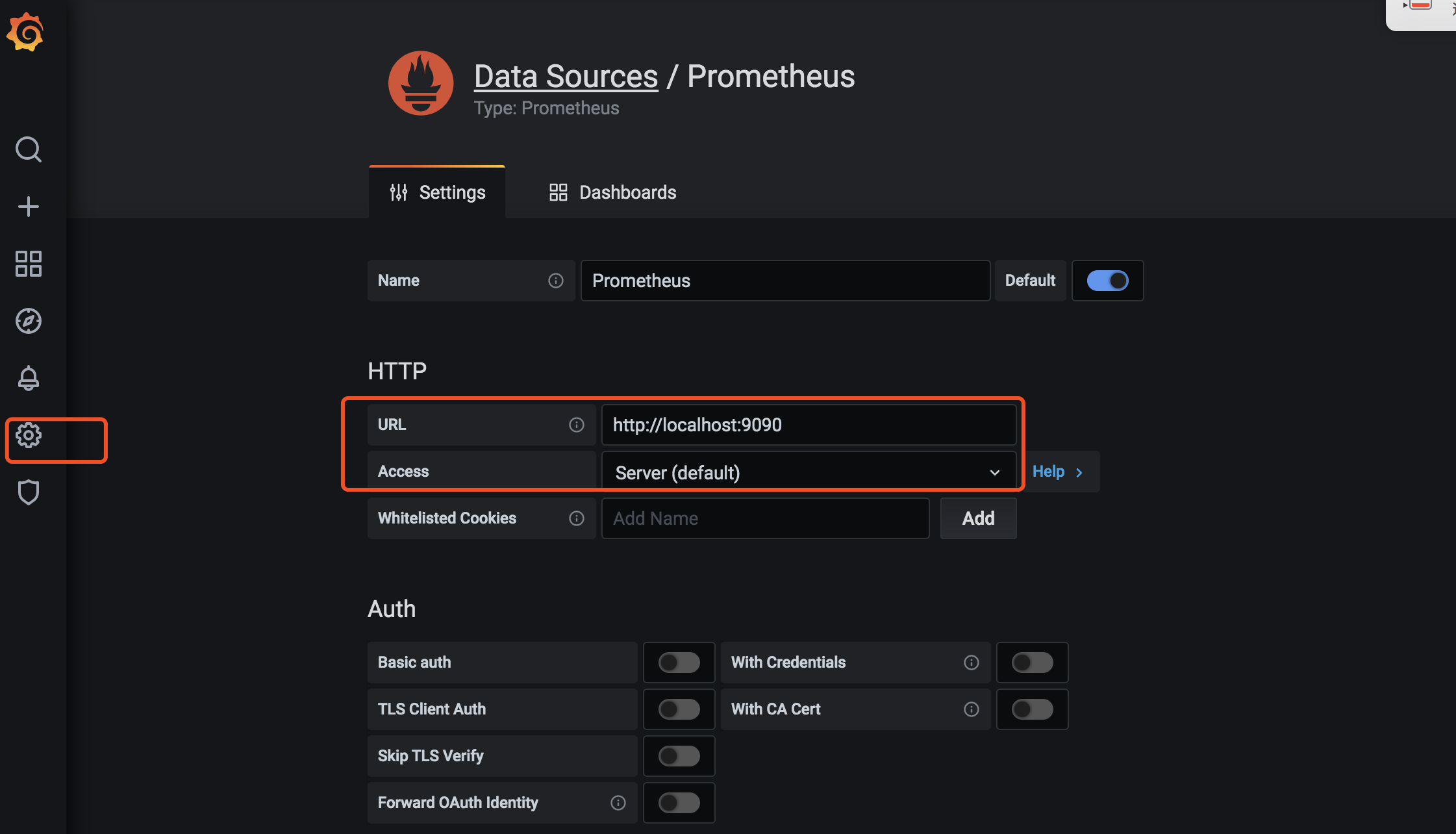Click the Add cookie button
This screenshot has width=1456, height=834.
pos(979,518)
